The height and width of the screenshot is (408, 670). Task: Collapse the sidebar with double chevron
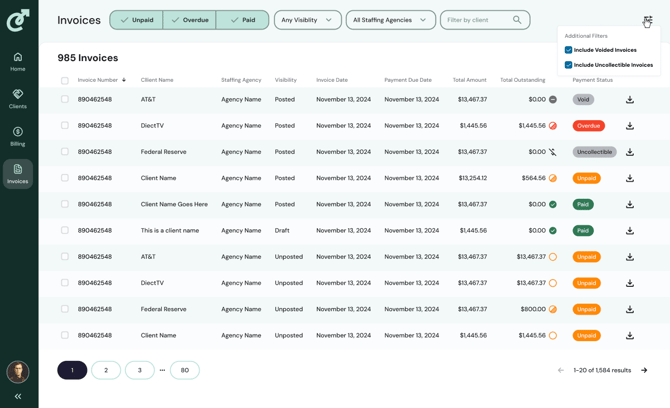[18, 396]
